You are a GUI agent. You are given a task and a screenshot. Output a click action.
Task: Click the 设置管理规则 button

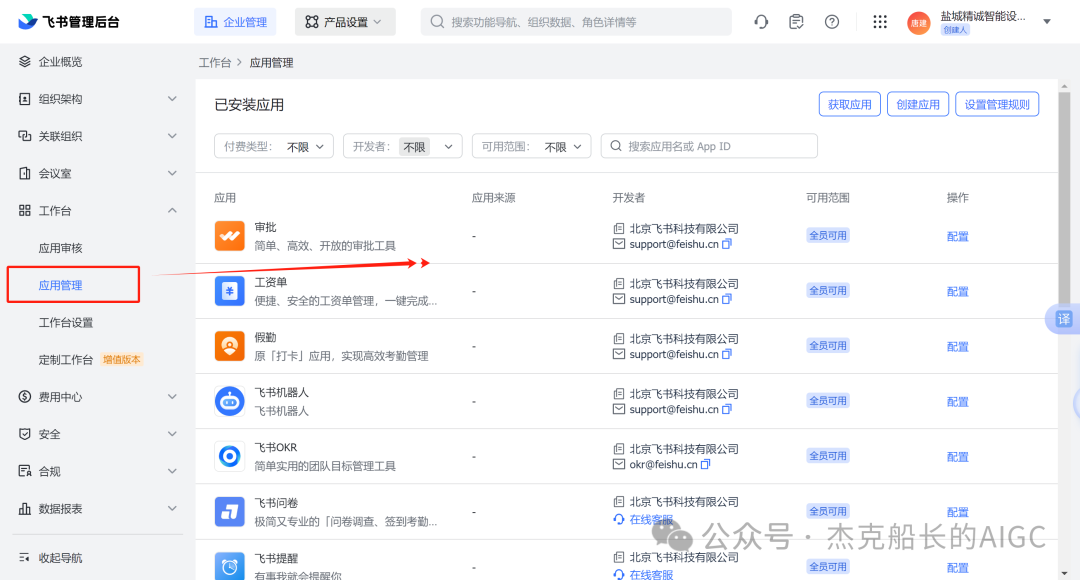(997, 104)
